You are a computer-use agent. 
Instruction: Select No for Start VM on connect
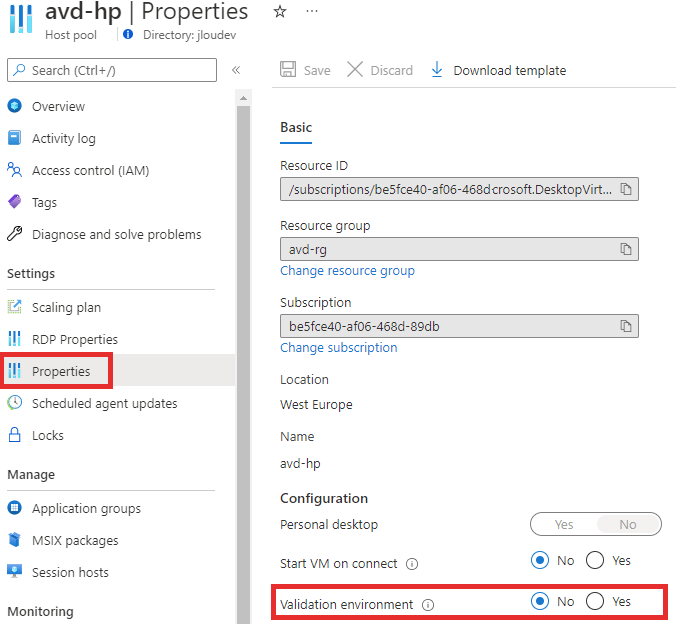(x=540, y=560)
